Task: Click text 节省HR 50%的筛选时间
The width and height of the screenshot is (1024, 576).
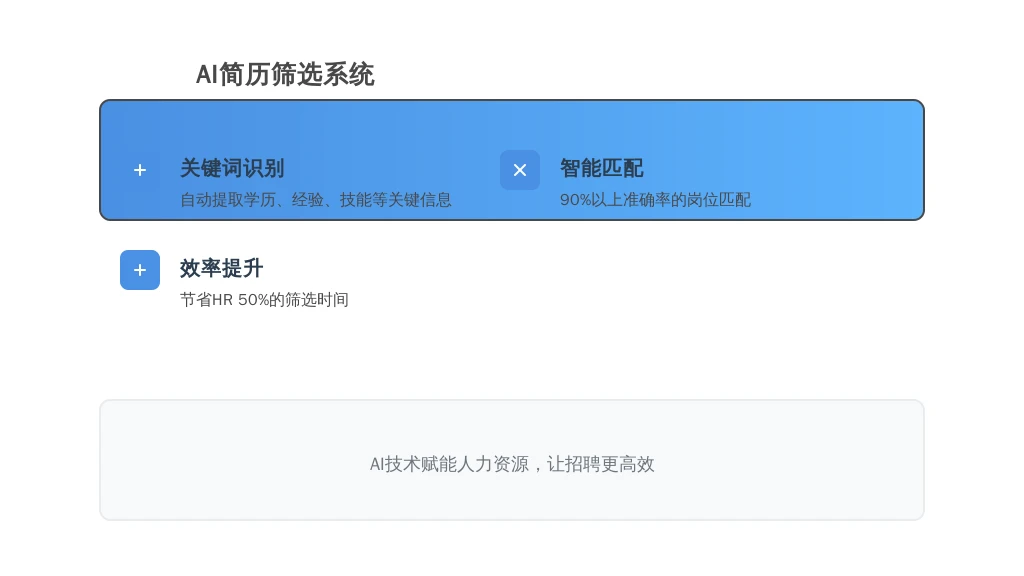Action: coord(264,300)
